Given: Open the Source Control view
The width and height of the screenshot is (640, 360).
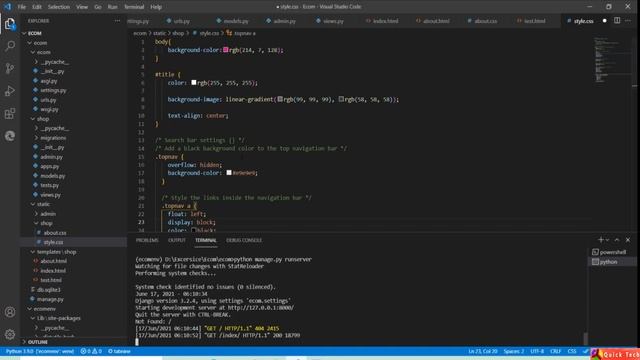Looking at the screenshot, I should pos(10,68).
